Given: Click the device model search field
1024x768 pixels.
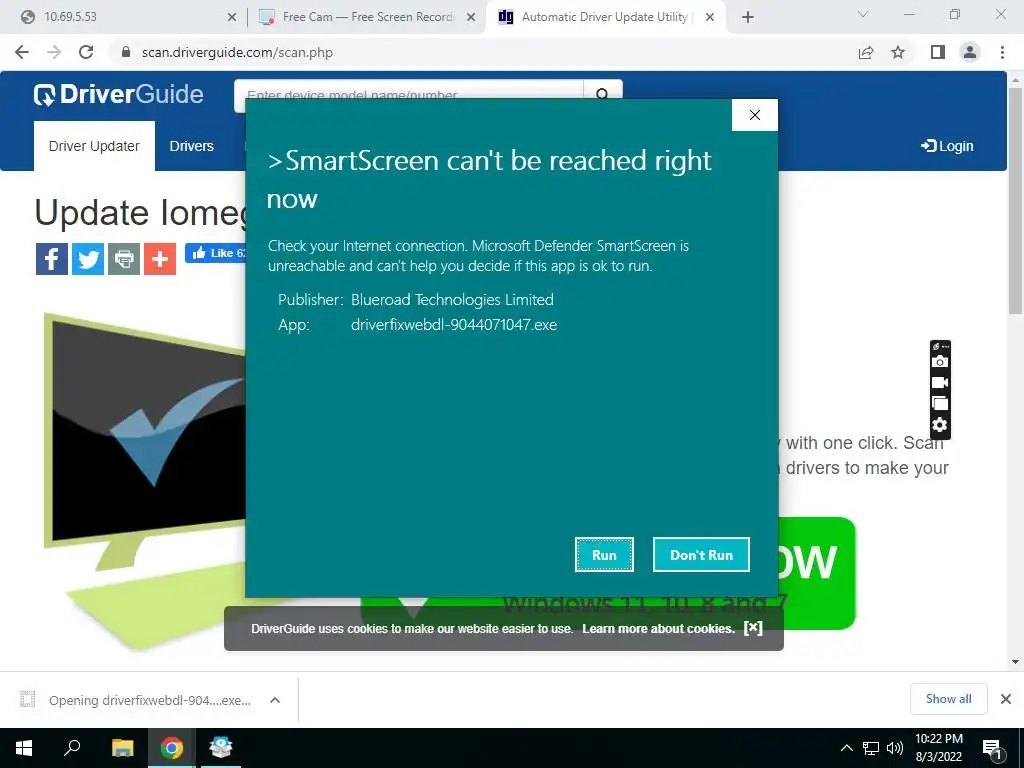Looking at the screenshot, I should tap(408, 95).
